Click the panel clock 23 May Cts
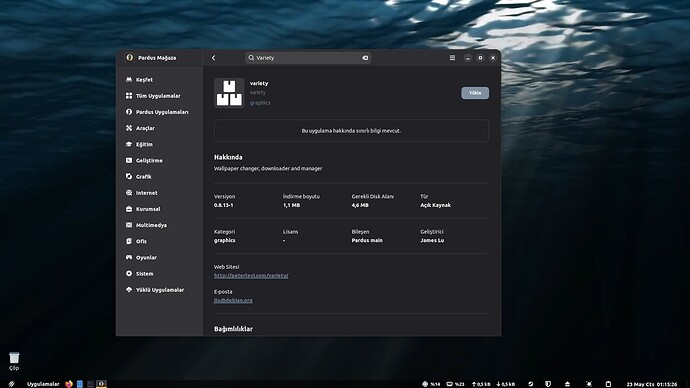 click(652, 384)
